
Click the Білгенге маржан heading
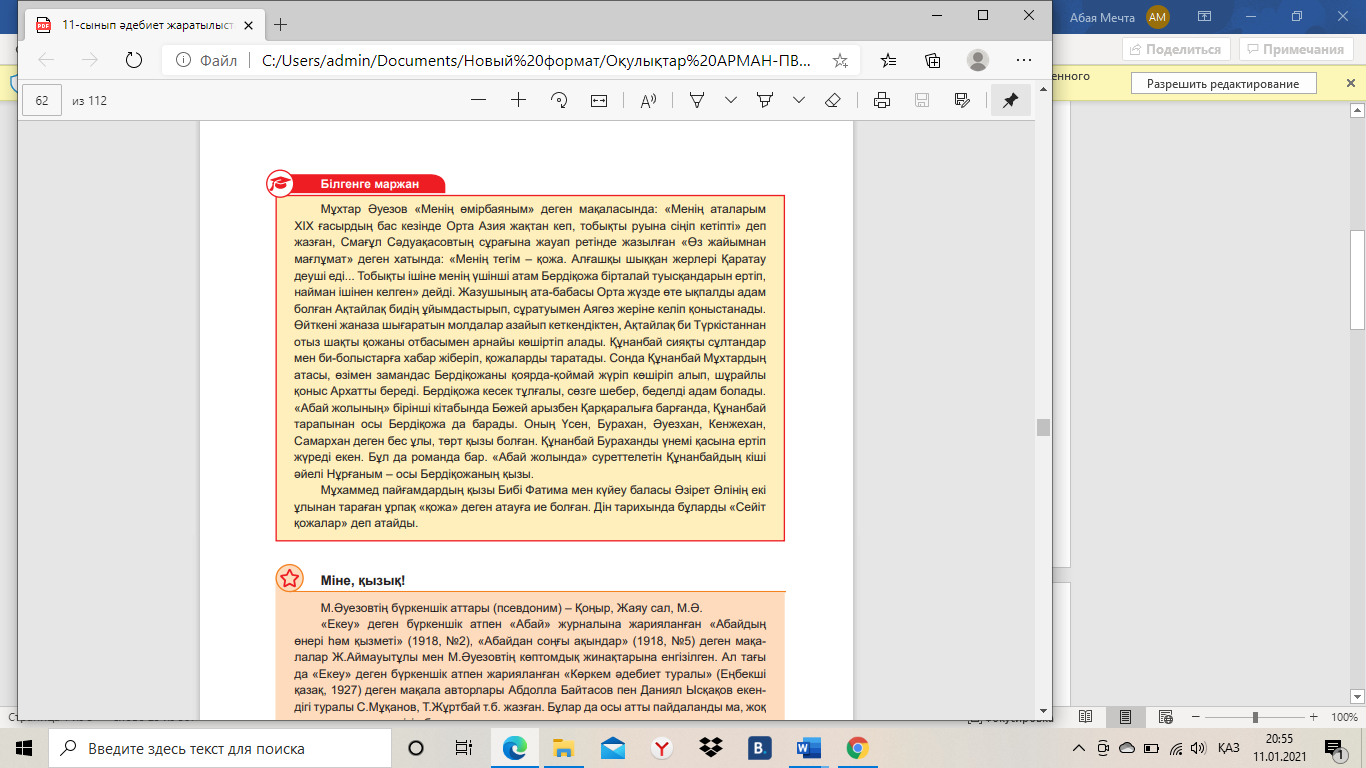pyautogui.click(x=369, y=184)
